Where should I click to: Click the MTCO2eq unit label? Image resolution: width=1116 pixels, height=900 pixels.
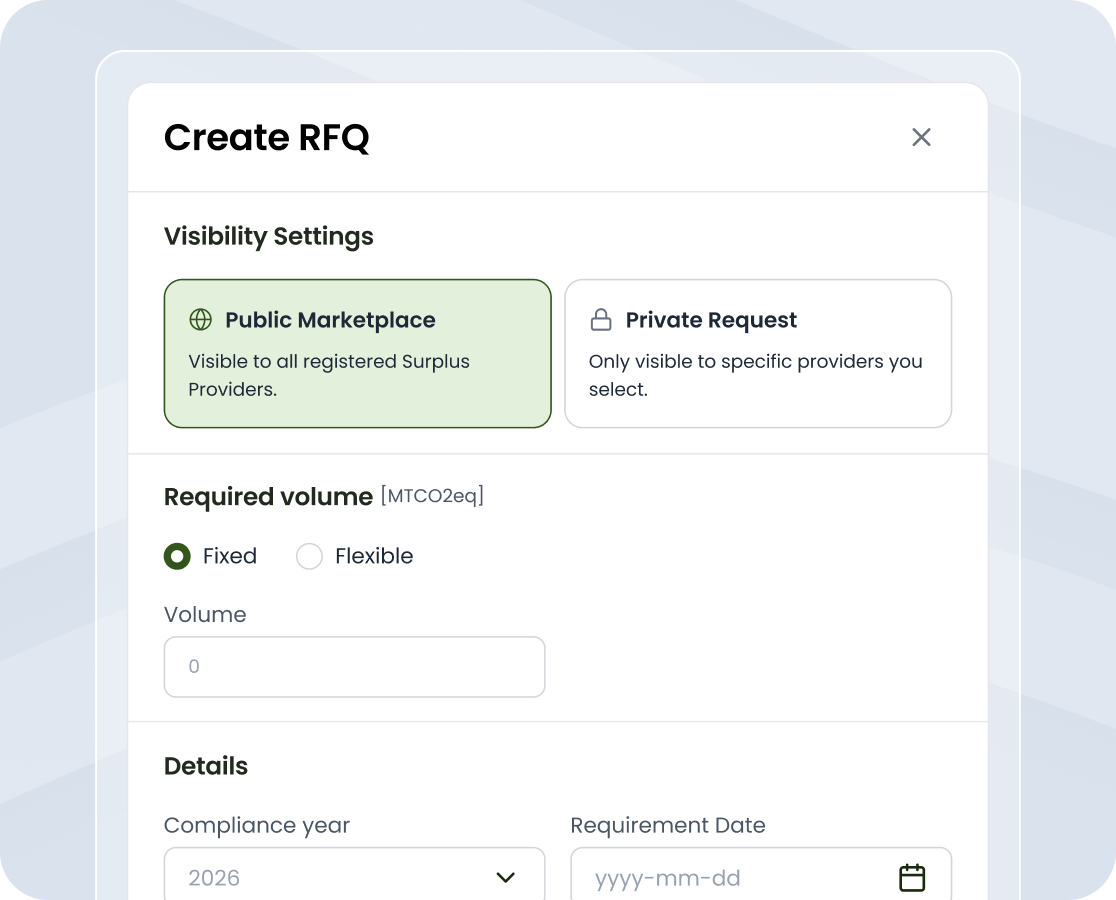tap(432, 496)
